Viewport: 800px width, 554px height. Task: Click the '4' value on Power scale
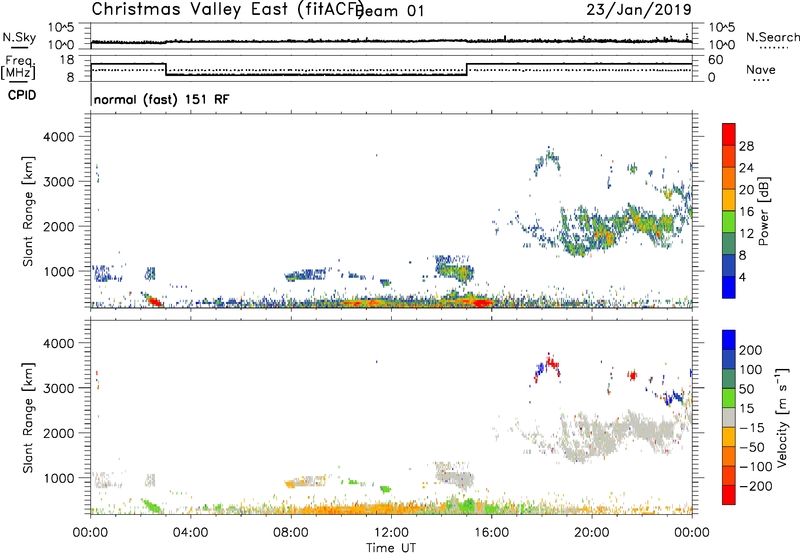743,277
